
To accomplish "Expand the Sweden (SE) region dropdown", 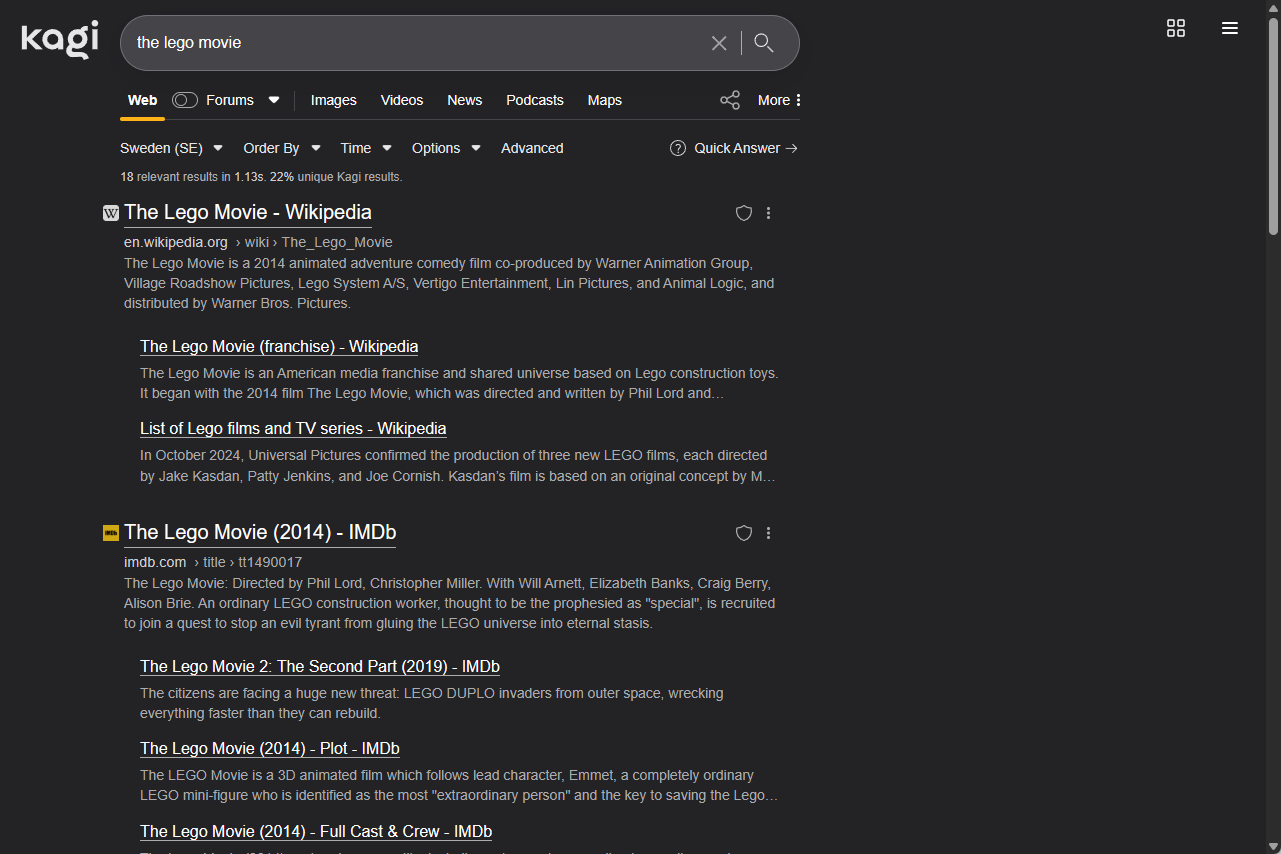I will [x=171, y=148].
